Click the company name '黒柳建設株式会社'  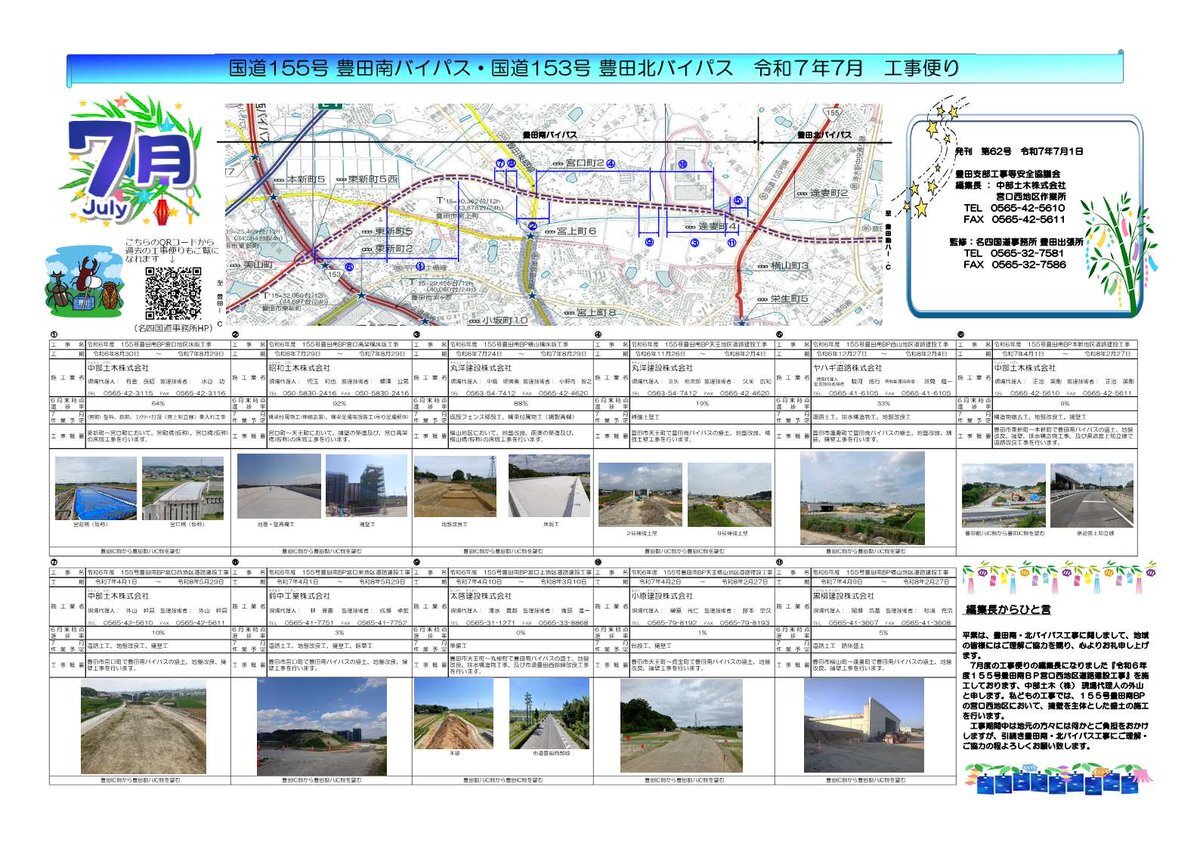point(845,595)
